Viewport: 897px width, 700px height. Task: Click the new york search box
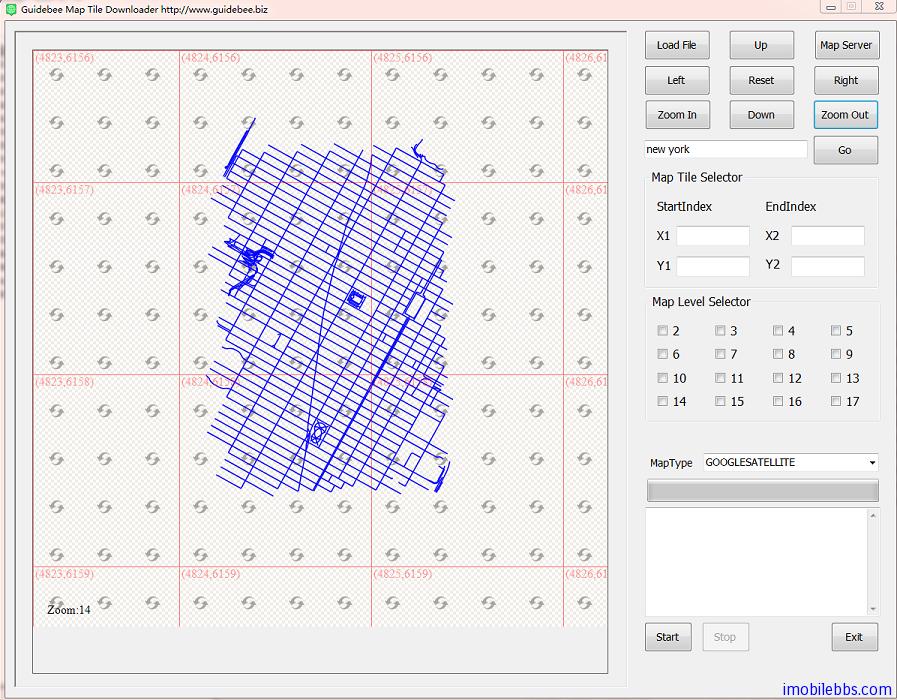click(x=726, y=149)
